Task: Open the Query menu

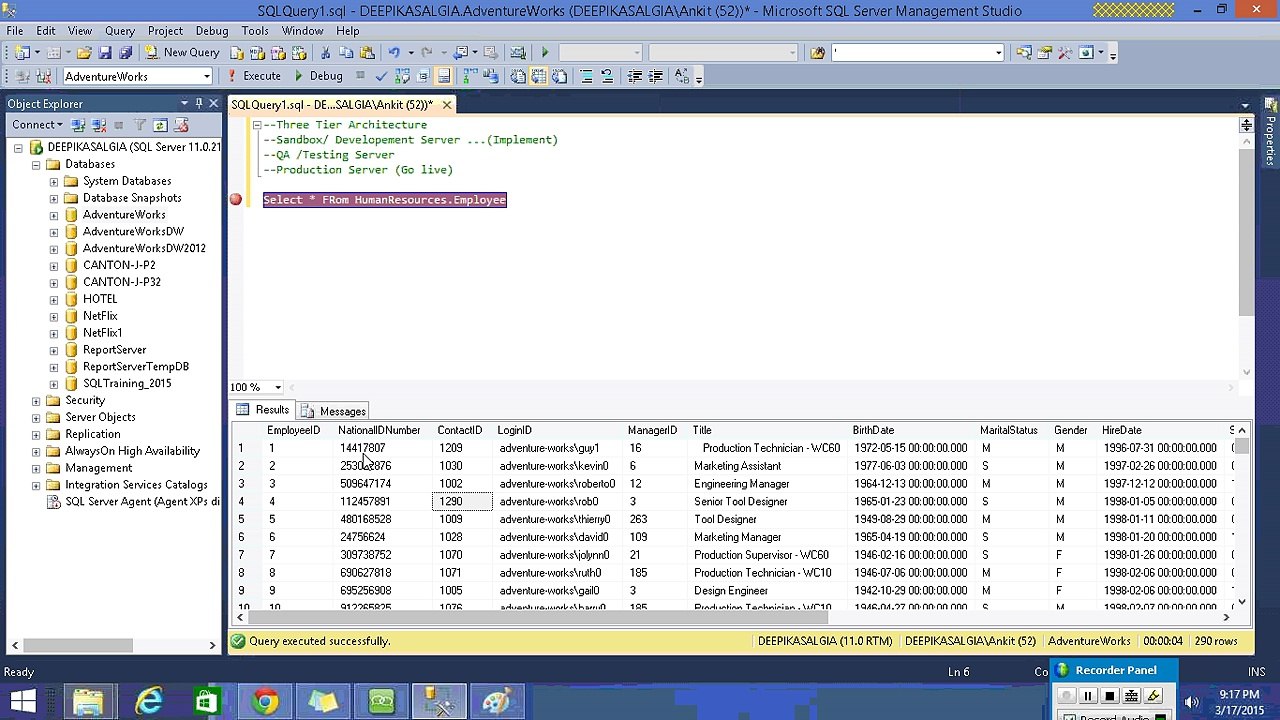Action: (x=119, y=31)
